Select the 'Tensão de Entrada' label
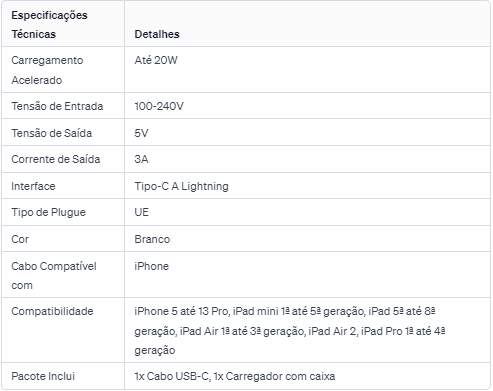 [57, 106]
